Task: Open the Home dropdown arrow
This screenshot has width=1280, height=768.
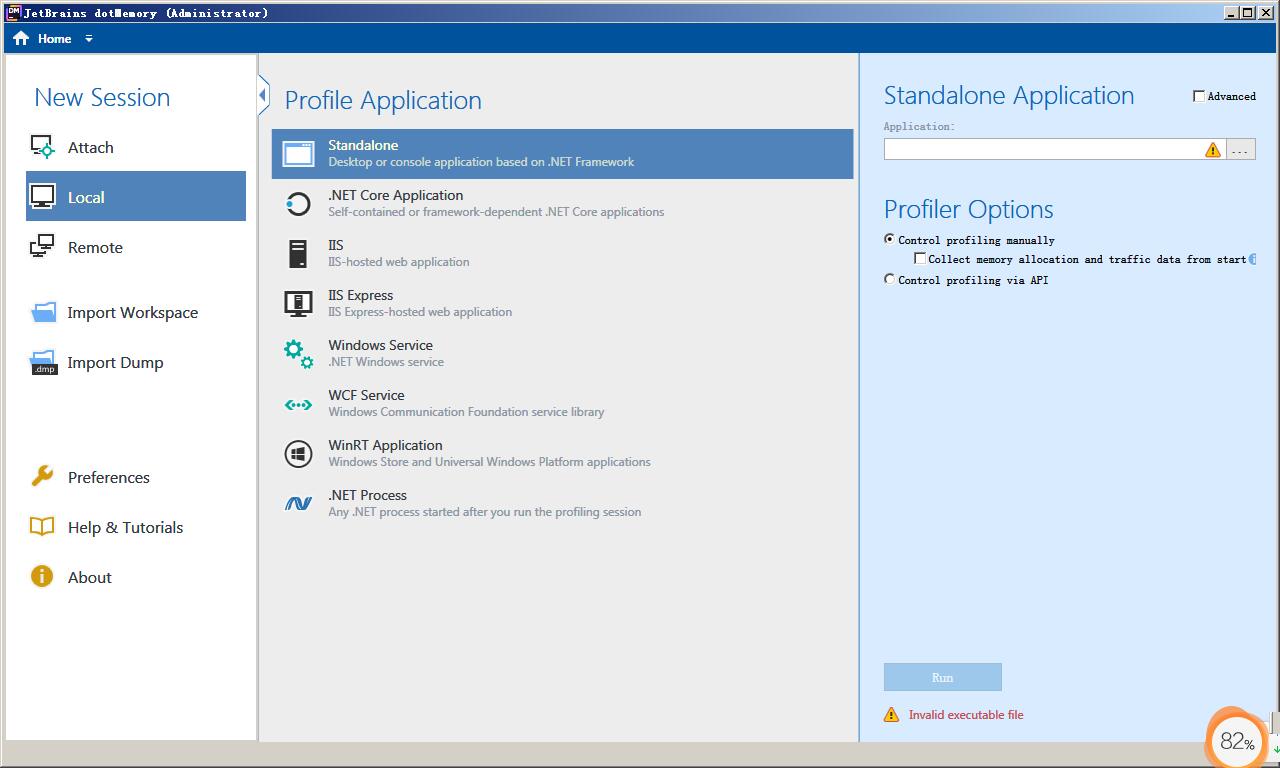Action: click(x=88, y=39)
